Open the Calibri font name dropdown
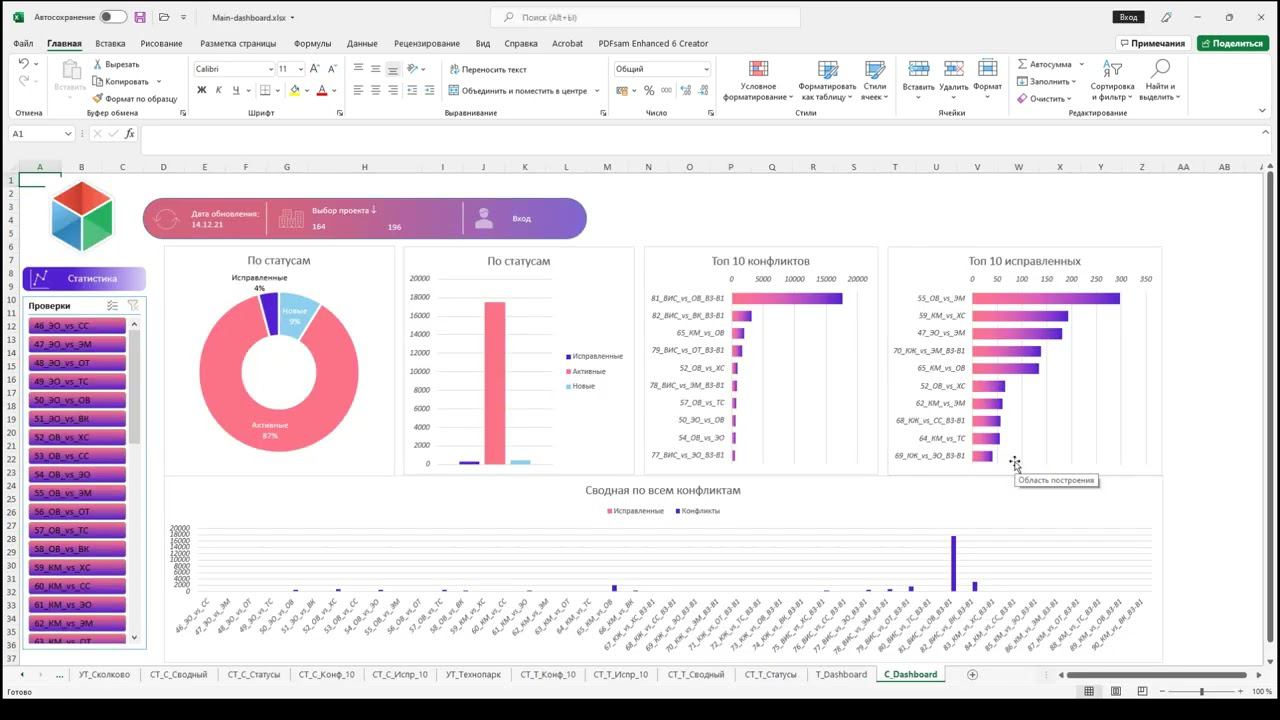The width and height of the screenshot is (1280, 720). [x=271, y=69]
